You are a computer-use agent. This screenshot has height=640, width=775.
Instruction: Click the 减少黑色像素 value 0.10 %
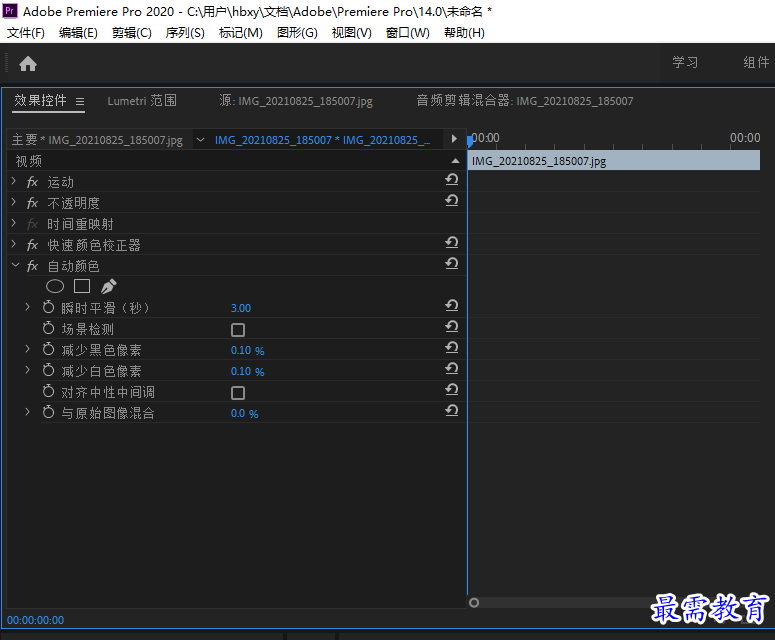pos(247,350)
